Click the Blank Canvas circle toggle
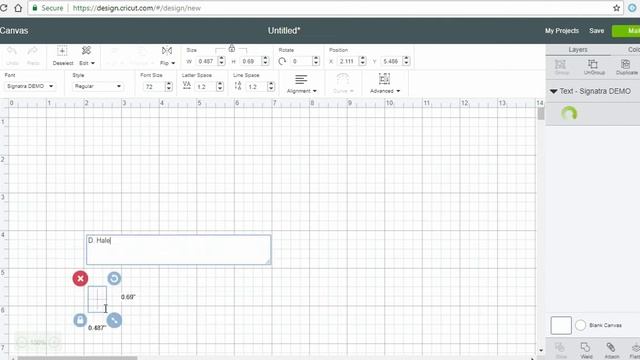Screen dimensions: 640x360 tap(580, 325)
